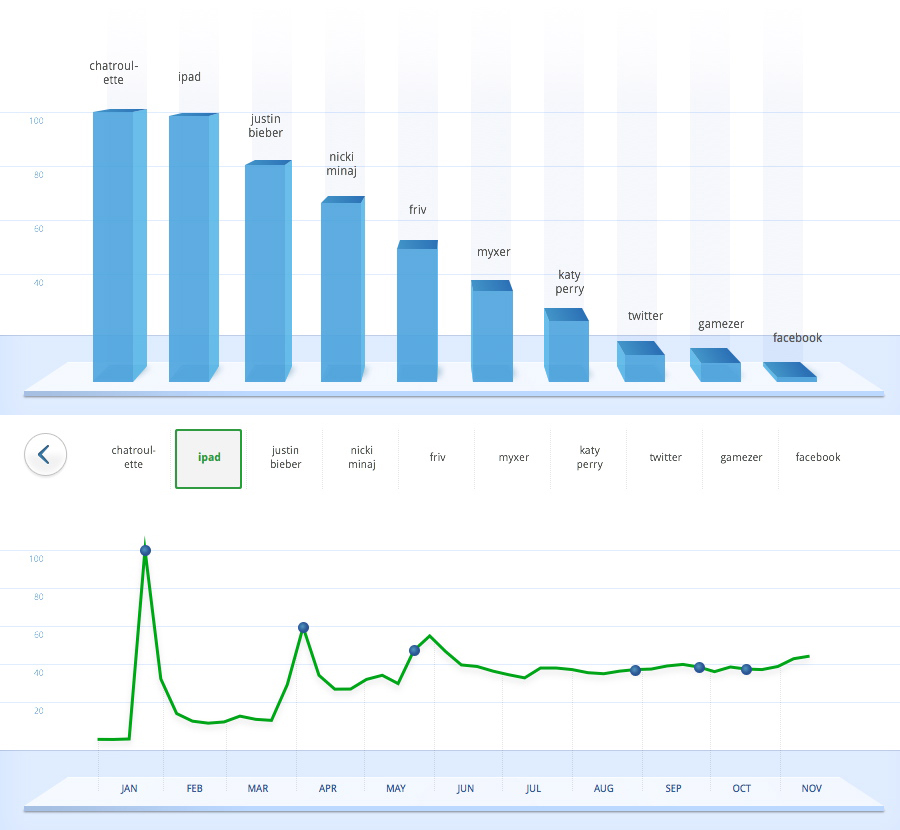
Task: Click the blue bar for myxer
Action: 492,331
